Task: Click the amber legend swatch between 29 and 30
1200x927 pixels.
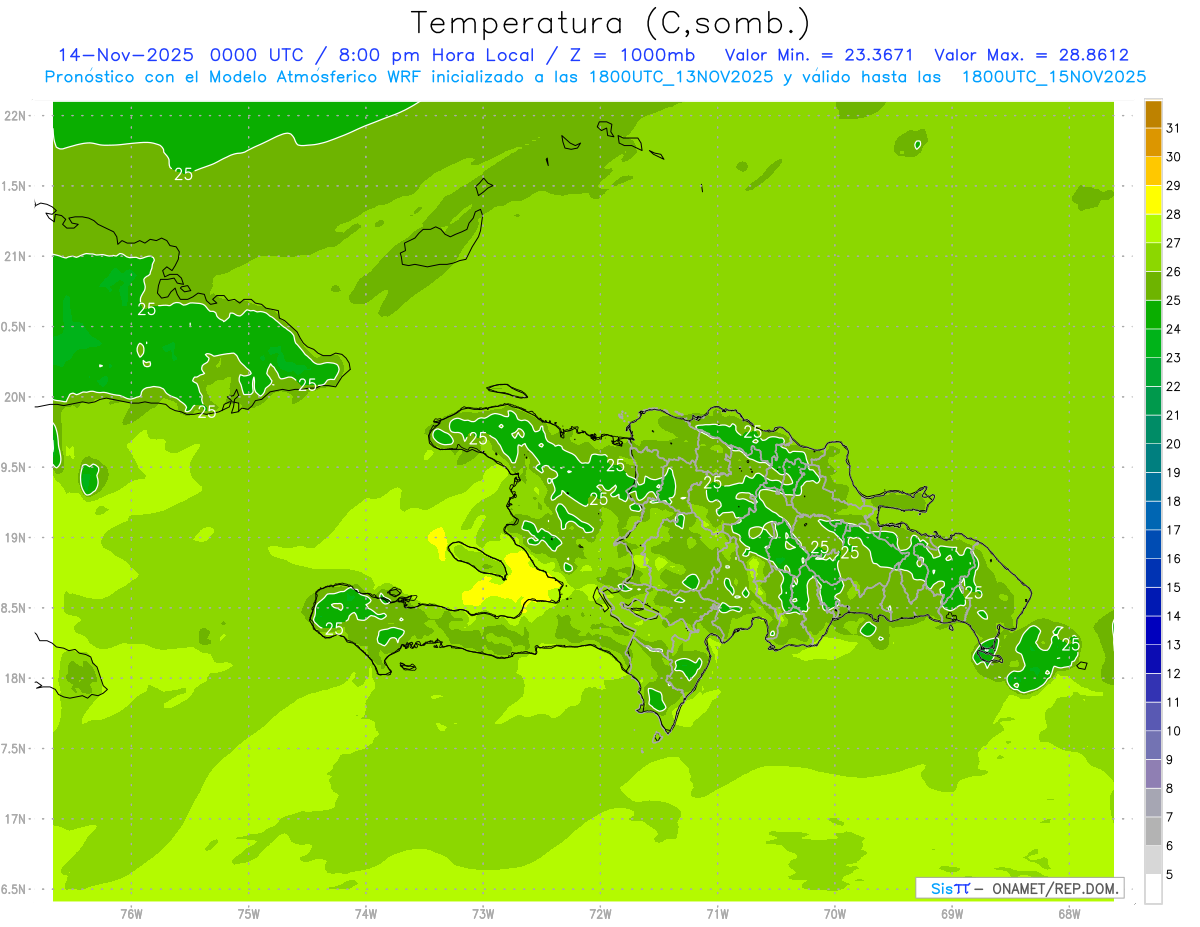Action: pyautogui.click(x=1153, y=172)
